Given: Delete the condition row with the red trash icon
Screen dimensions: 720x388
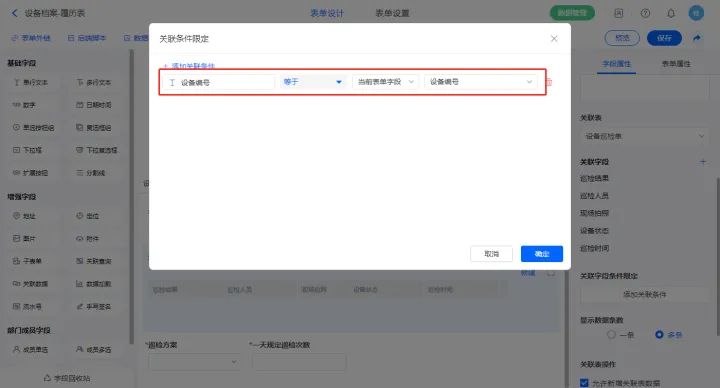Looking at the screenshot, I should (x=549, y=82).
